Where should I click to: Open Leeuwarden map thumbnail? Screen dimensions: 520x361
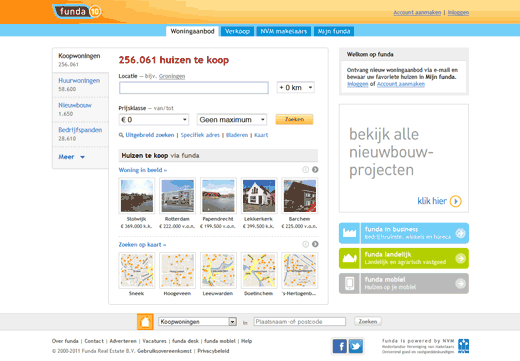(x=218, y=270)
